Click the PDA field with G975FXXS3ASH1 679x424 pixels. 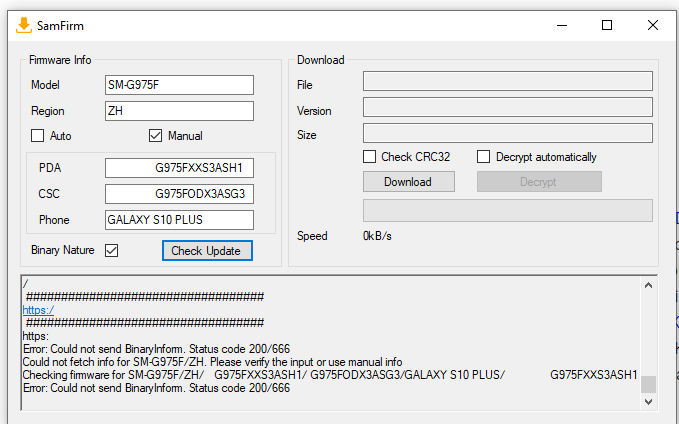click(x=179, y=168)
